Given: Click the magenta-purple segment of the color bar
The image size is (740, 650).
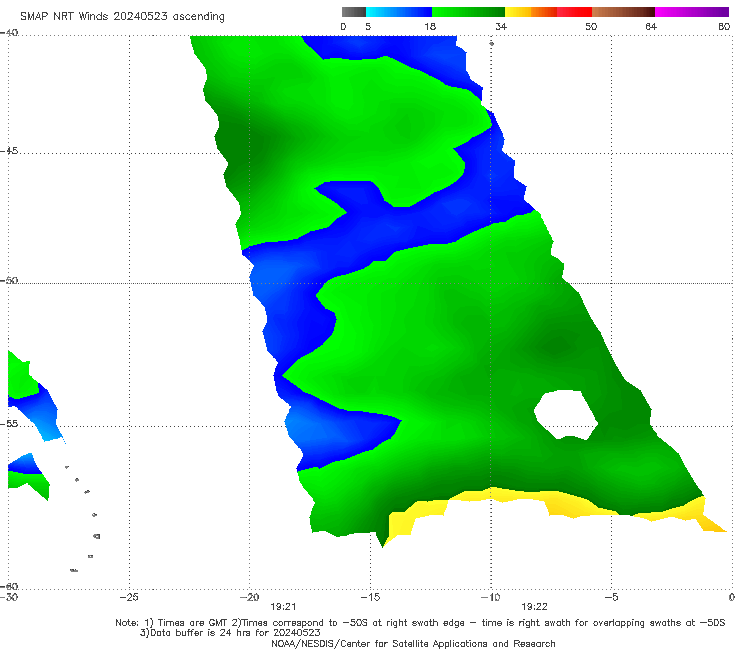Looking at the screenshot, I should click(692, 12).
